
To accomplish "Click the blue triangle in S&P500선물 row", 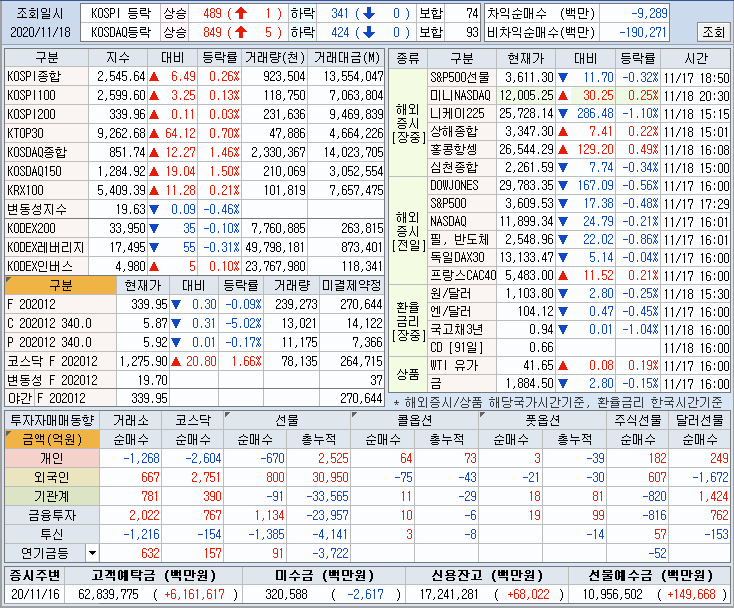I will tap(563, 77).
